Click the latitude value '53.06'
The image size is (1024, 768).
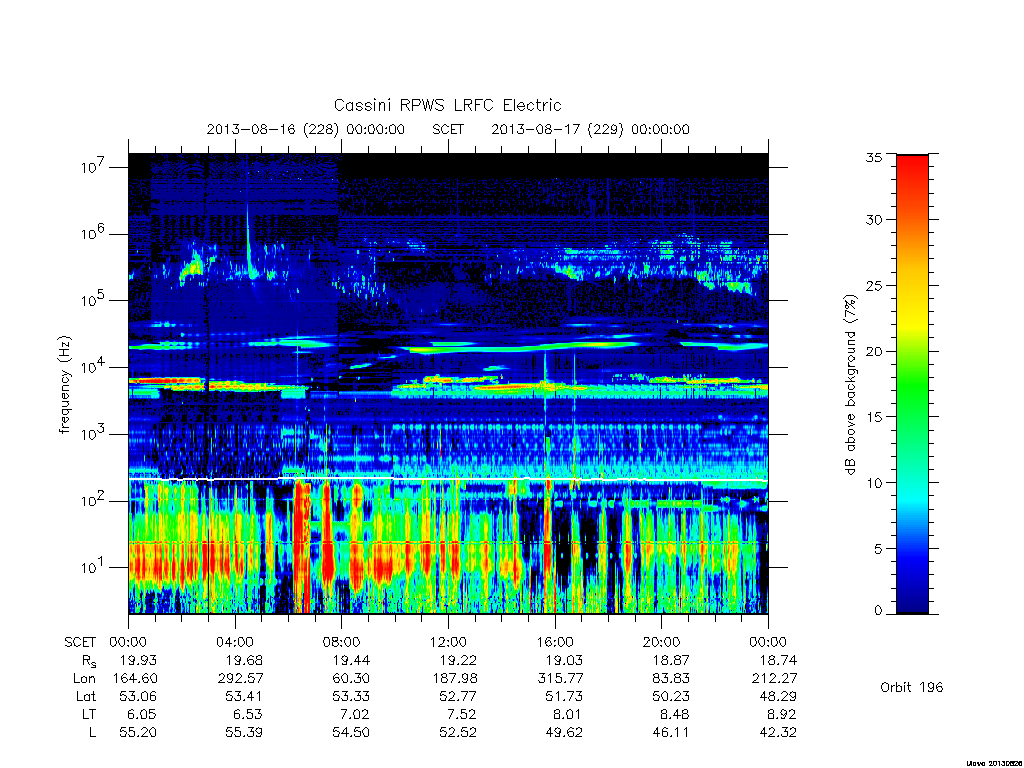click(138, 696)
